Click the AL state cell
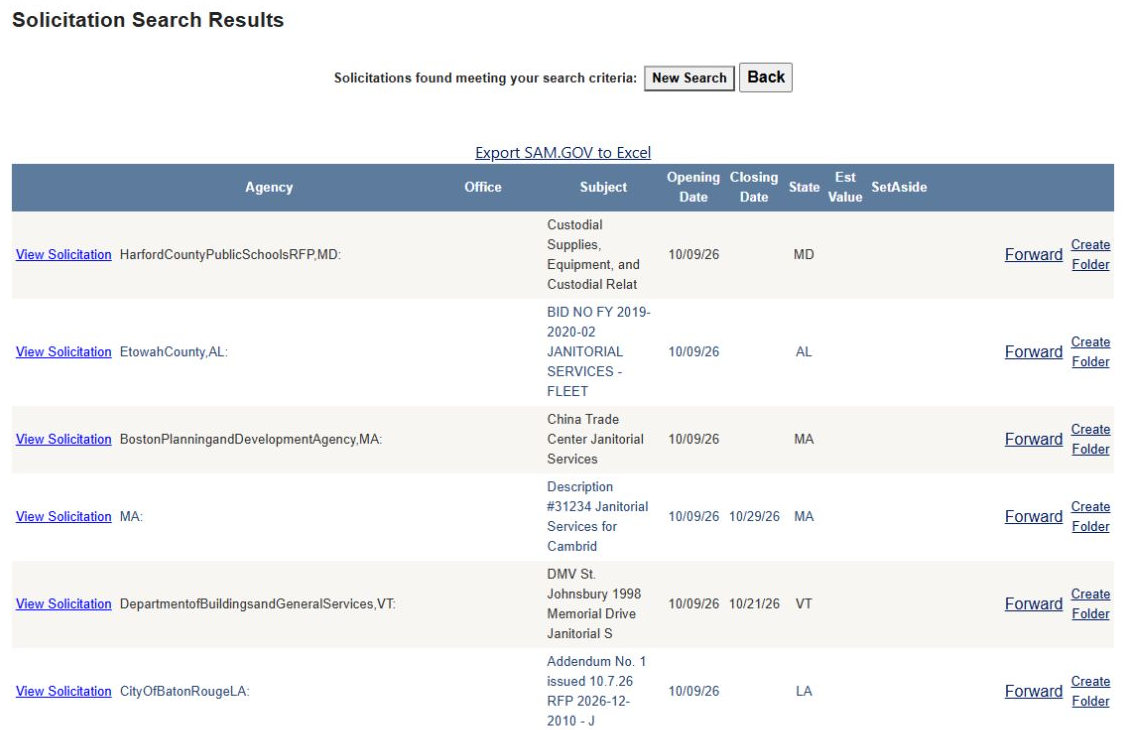This screenshot has width=1125, height=730. 804,352
